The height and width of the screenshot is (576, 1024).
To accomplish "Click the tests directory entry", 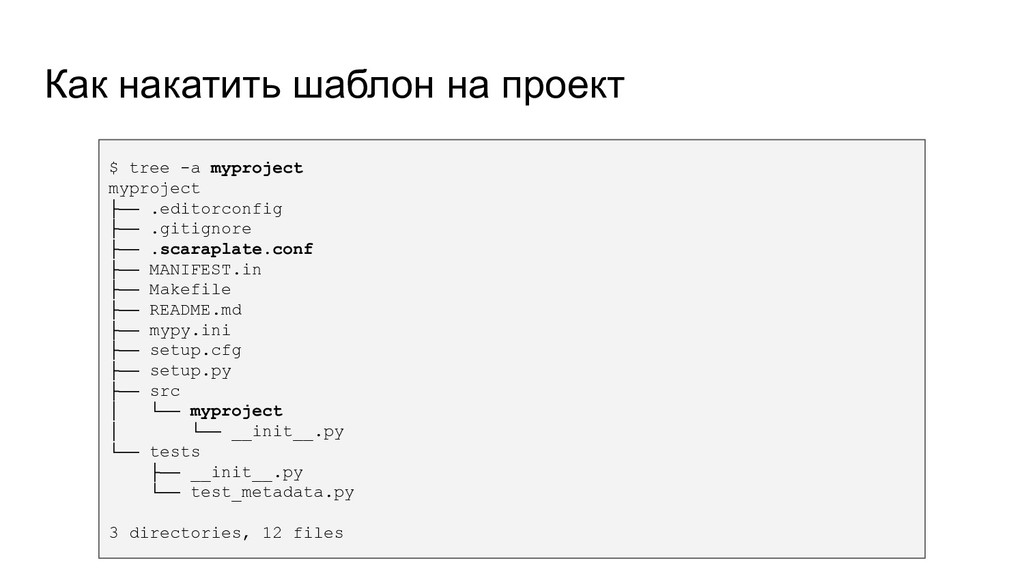I will pyautogui.click(x=175, y=452).
